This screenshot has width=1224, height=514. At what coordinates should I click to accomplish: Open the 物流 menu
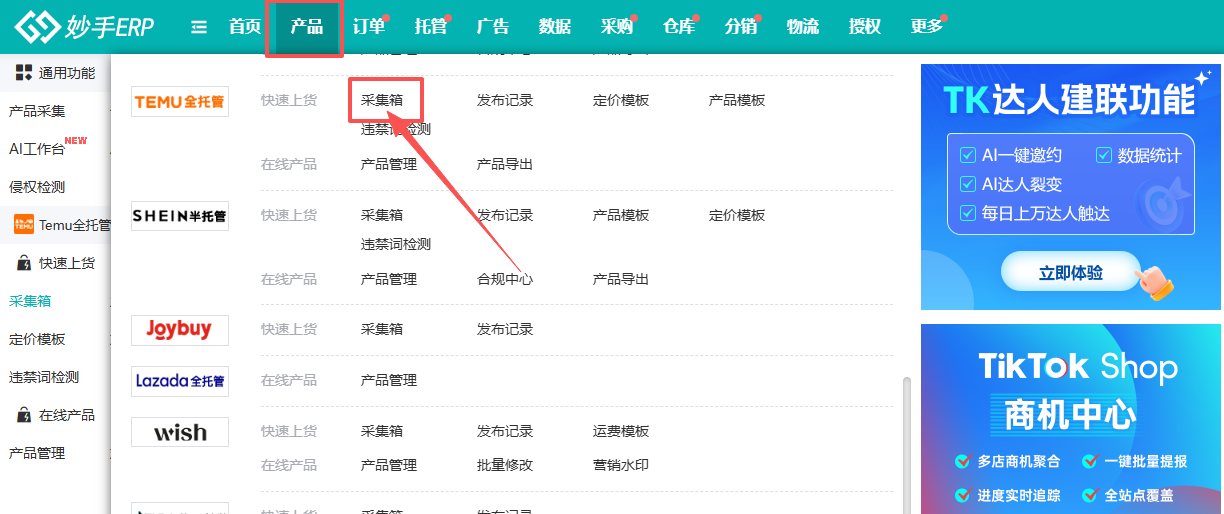tap(803, 27)
